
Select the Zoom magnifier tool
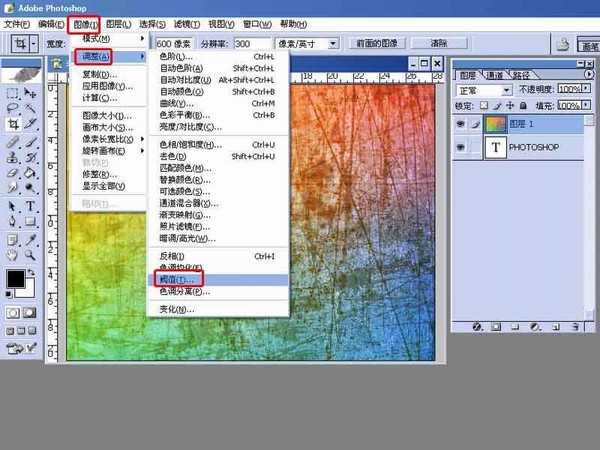coord(30,255)
